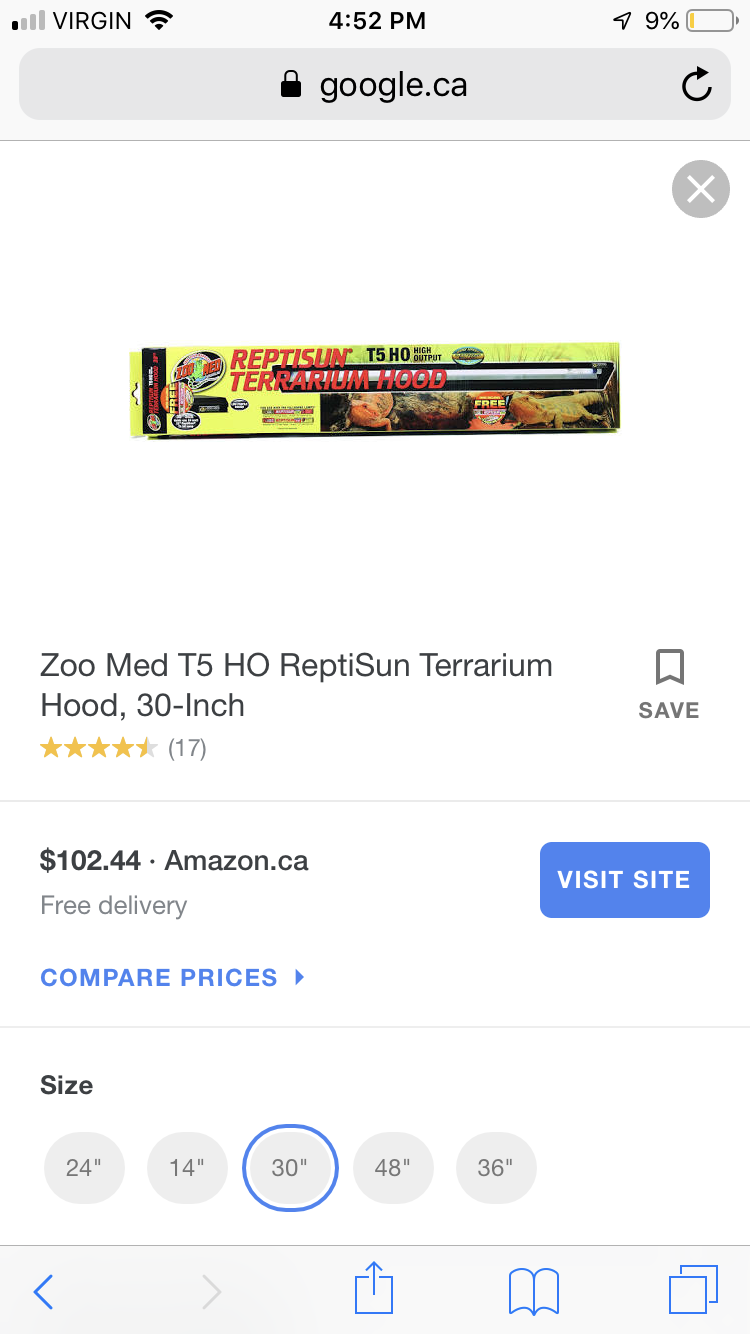The width and height of the screenshot is (750, 1334).
Task: Tap the selected 30" size chip
Action: pos(290,1168)
